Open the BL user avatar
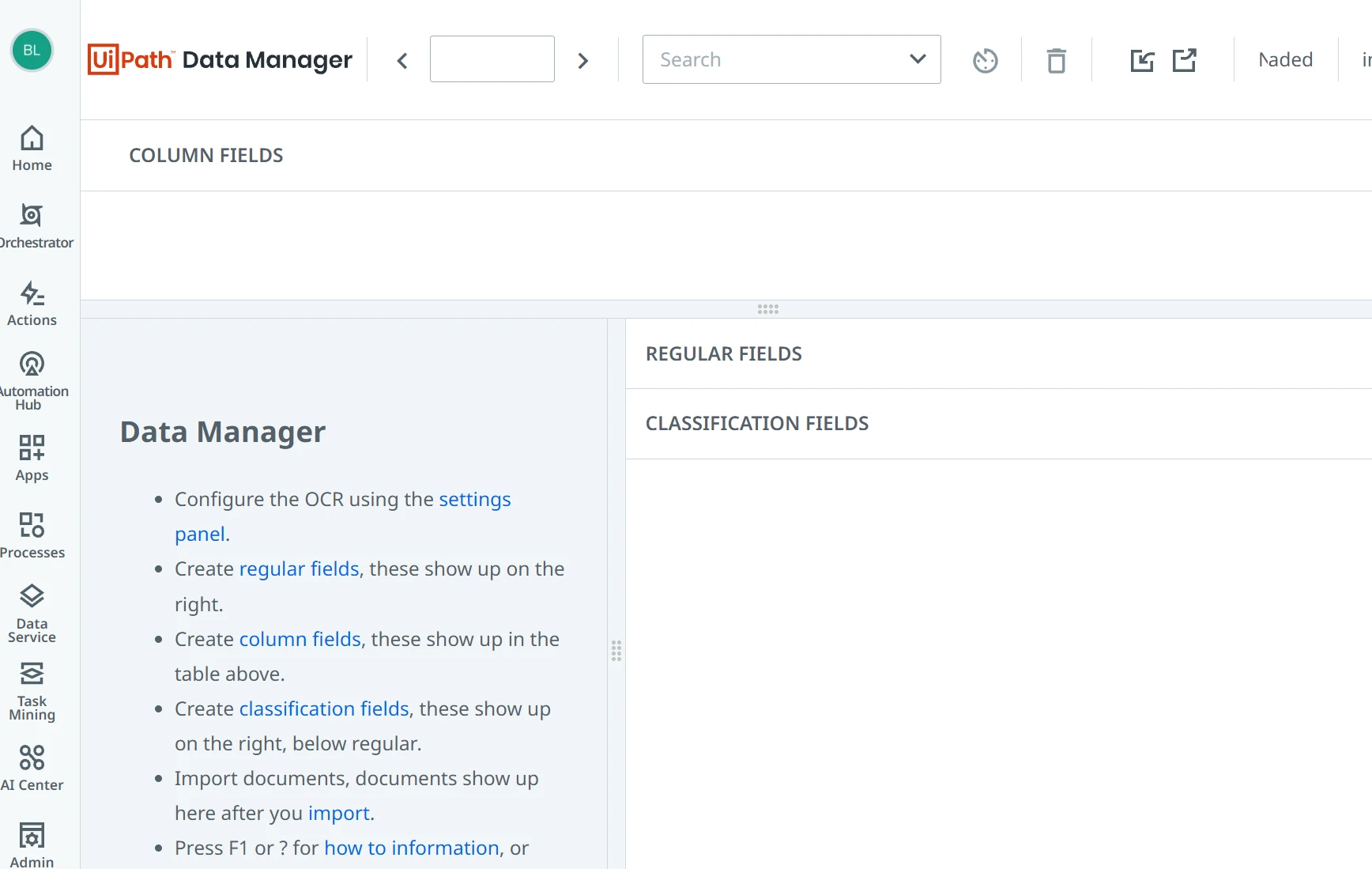The width and height of the screenshot is (1372, 869). 32,51
